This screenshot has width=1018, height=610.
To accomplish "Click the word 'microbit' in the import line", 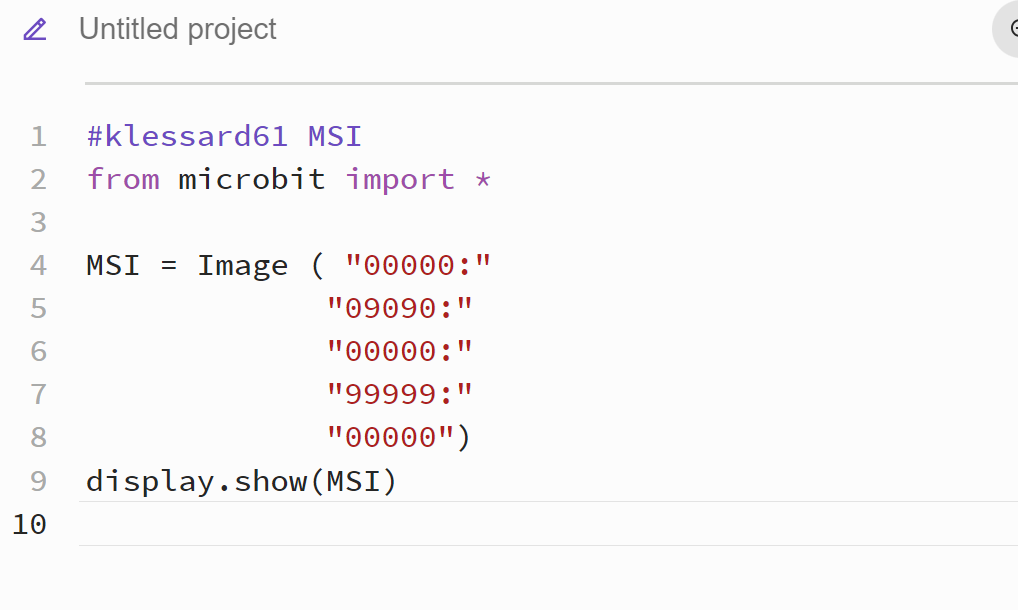I will coord(252,179).
